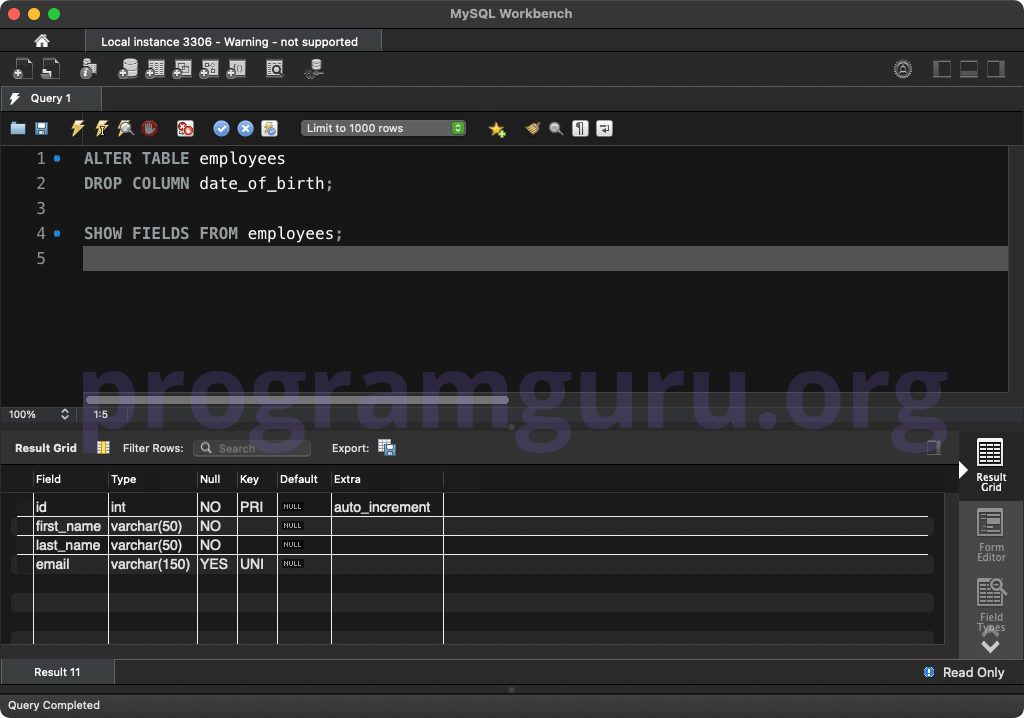Create a new table icon
The image size is (1024, 718).
coord(155,69)
